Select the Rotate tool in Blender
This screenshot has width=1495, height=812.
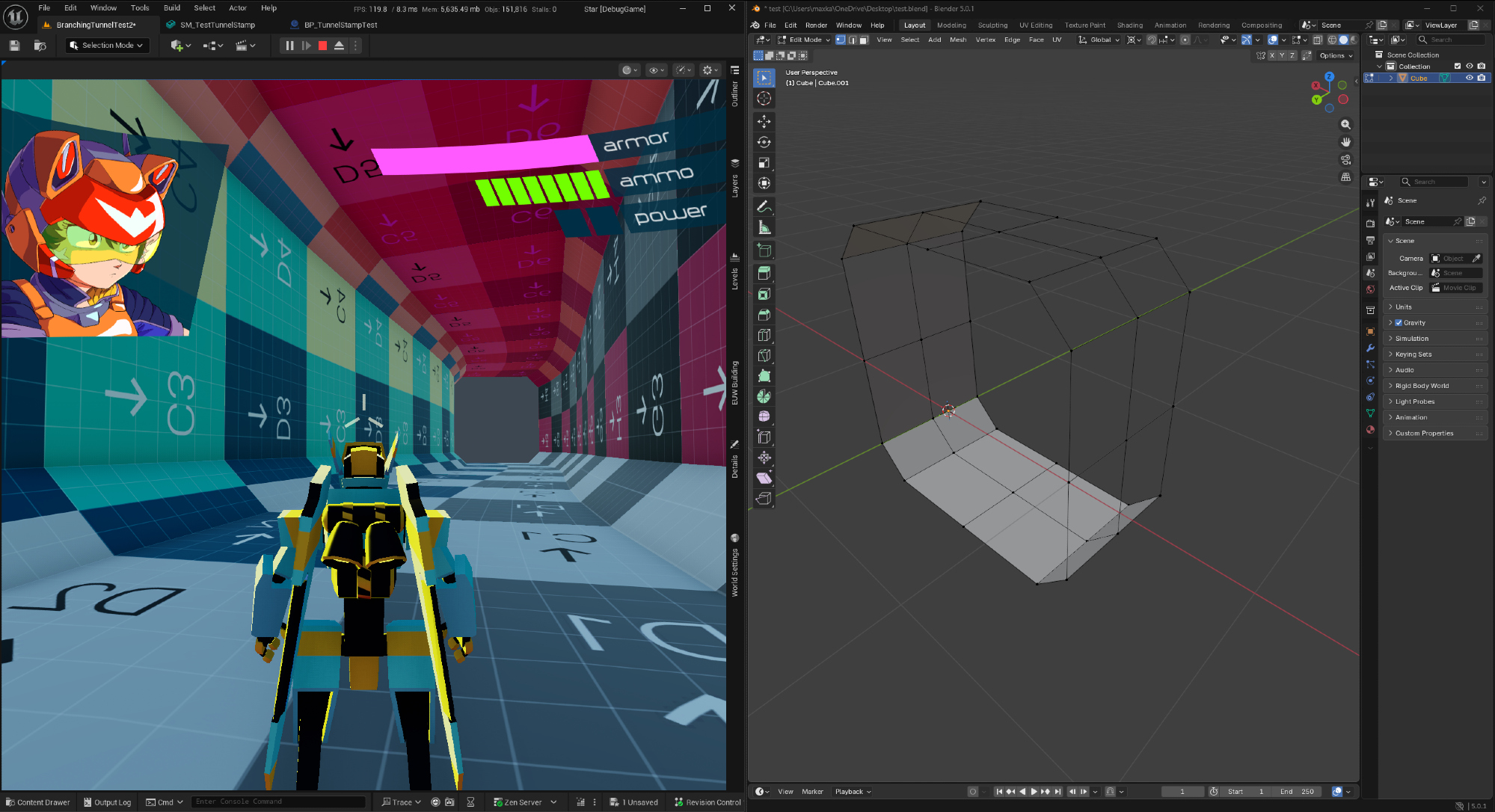click(x=764, y=142)
